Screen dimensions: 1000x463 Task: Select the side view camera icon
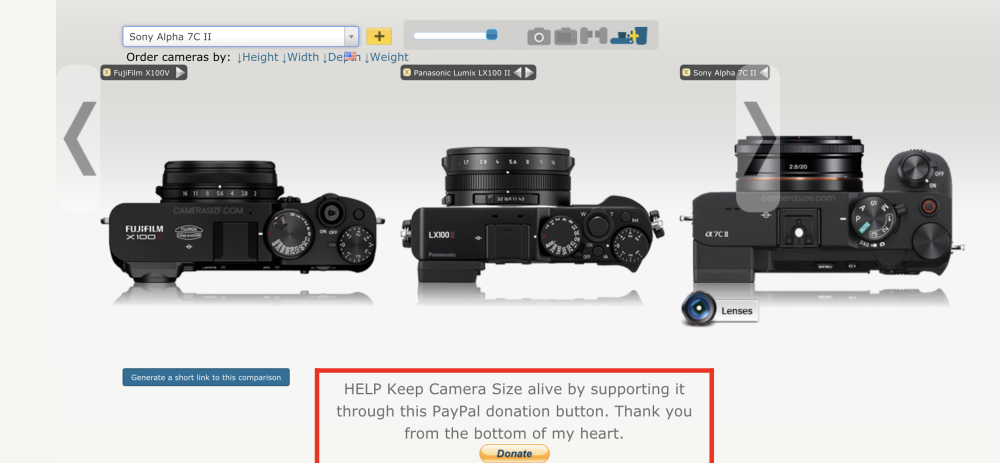pos(594,36)
